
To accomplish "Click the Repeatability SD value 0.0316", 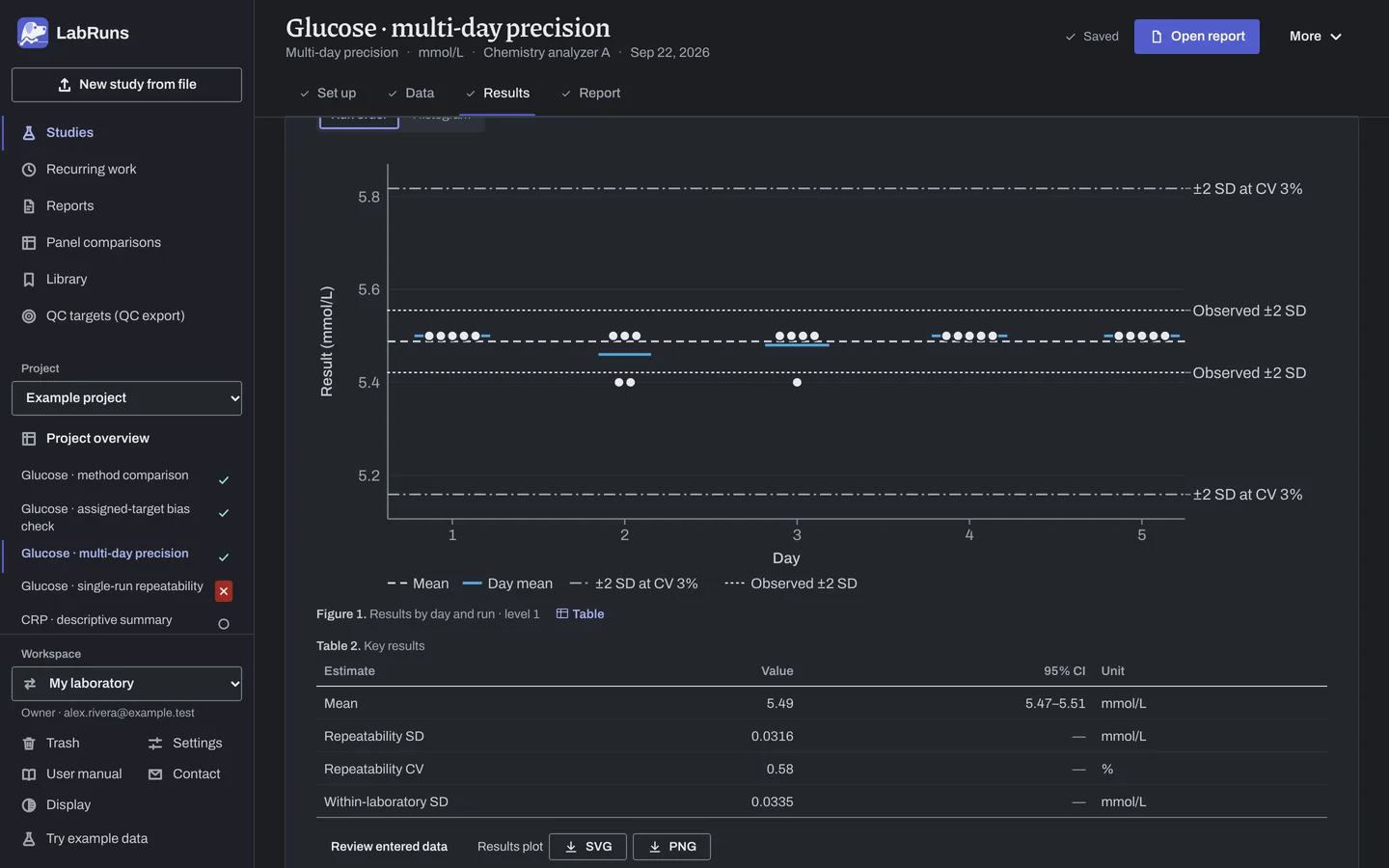I will click(772, 736).
